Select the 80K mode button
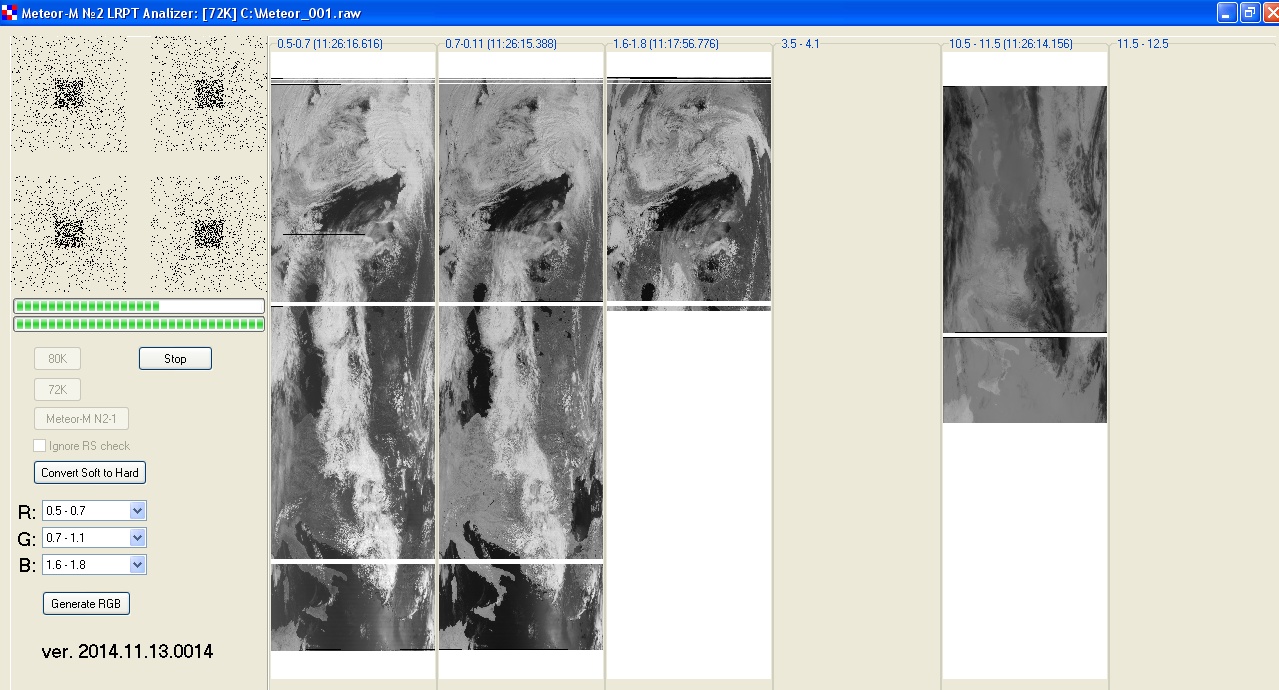1279x690 pixels. tap(58, 359)
